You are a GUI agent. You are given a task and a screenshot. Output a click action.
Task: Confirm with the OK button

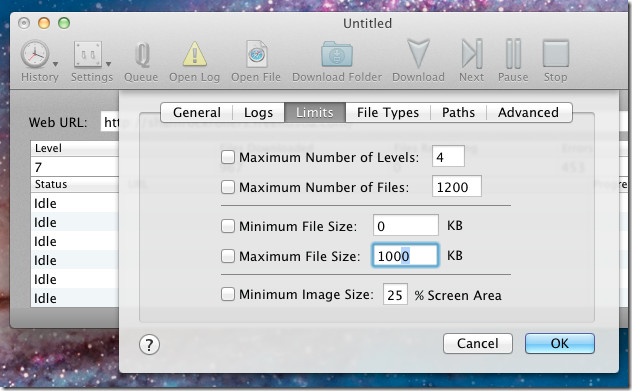[x=559, y=343]
